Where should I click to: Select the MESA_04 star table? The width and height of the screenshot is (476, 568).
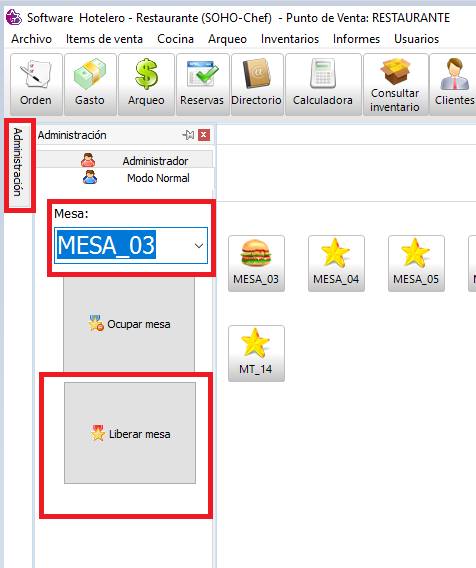[336, 263]
